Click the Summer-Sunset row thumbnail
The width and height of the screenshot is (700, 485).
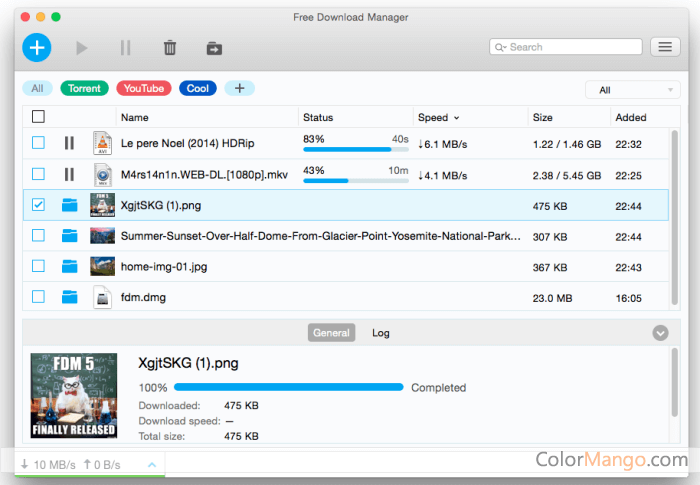click(x=102, y=235)
